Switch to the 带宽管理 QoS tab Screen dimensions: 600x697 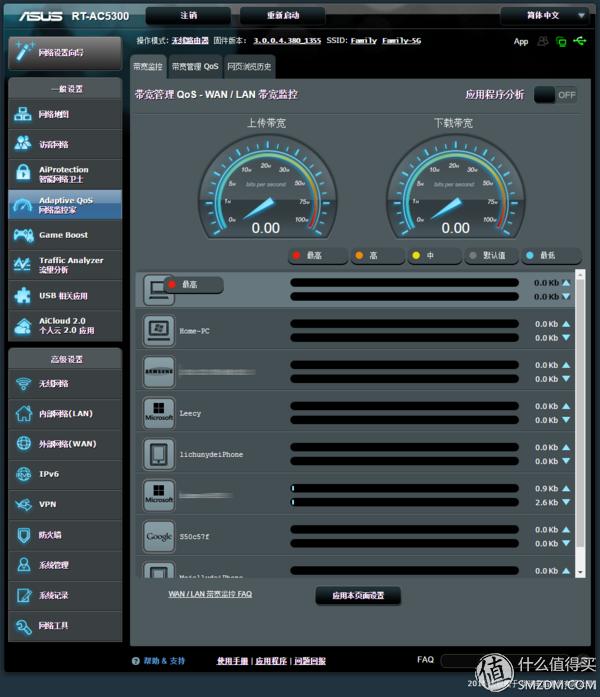pos(195,66)
